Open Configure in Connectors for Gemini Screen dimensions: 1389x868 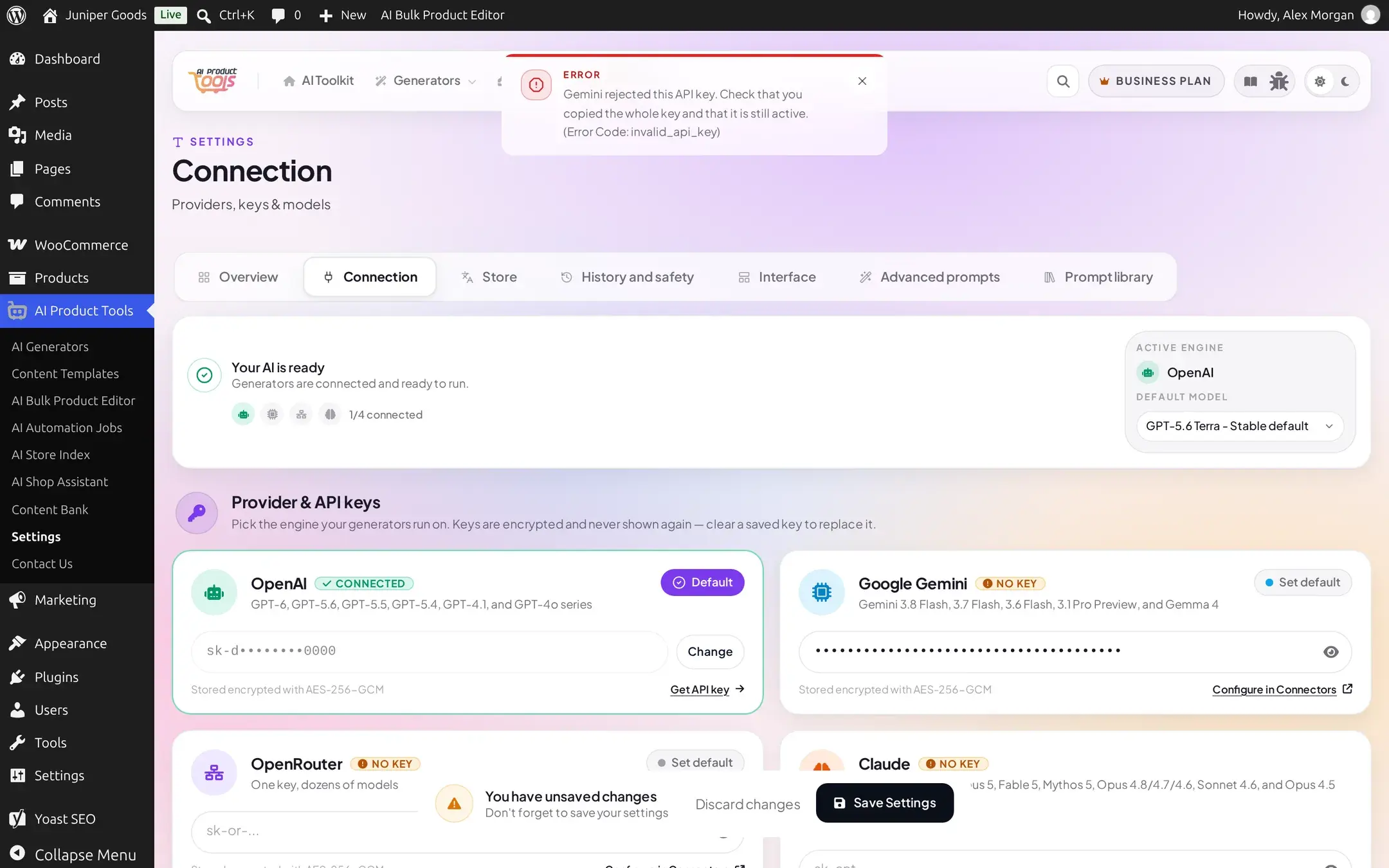pyautogui.click(x=1282, y=689)
